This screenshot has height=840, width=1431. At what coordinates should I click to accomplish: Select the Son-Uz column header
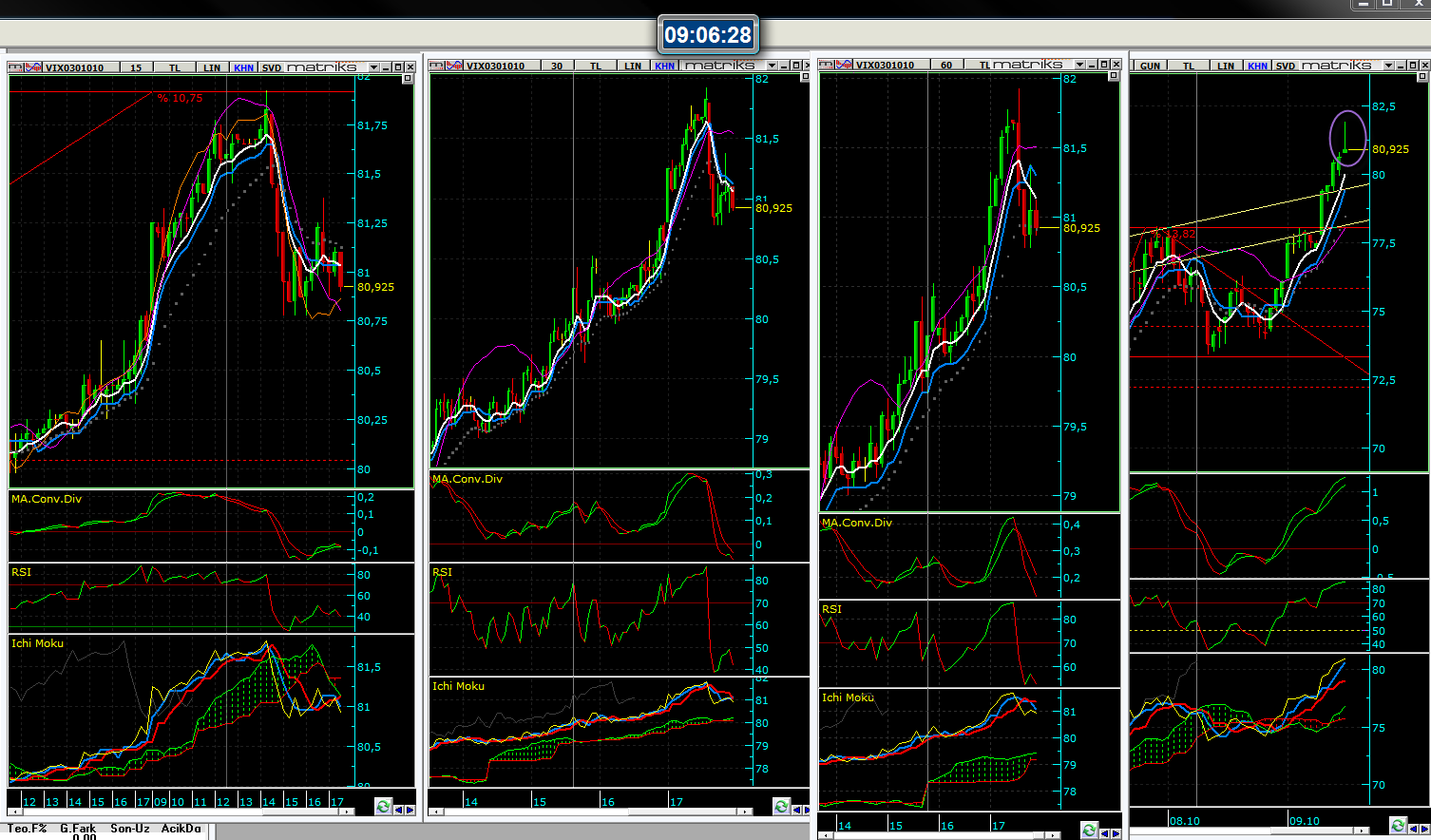click(129, 829)
